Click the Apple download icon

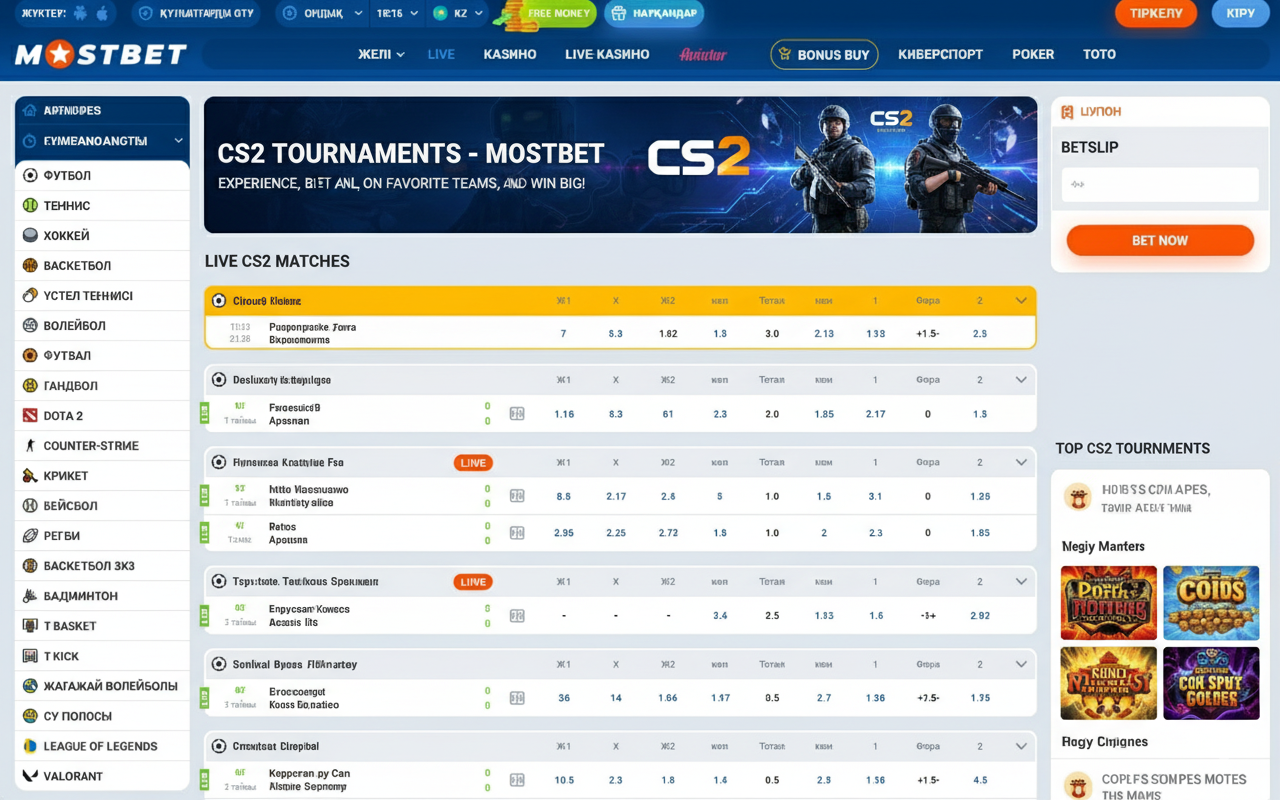[x=104, y=13]
